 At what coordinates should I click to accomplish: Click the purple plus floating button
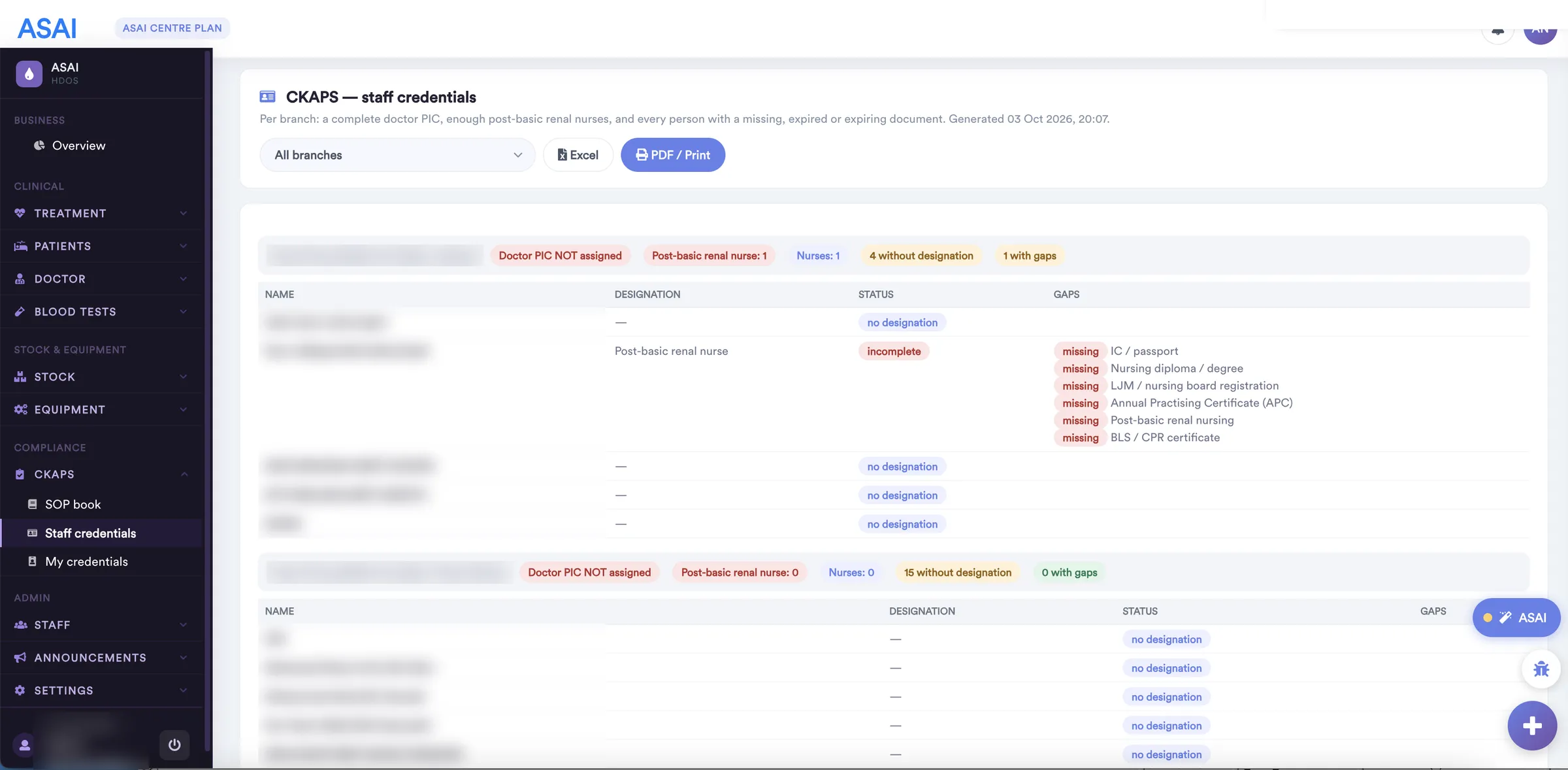[x=1532, y=726]
